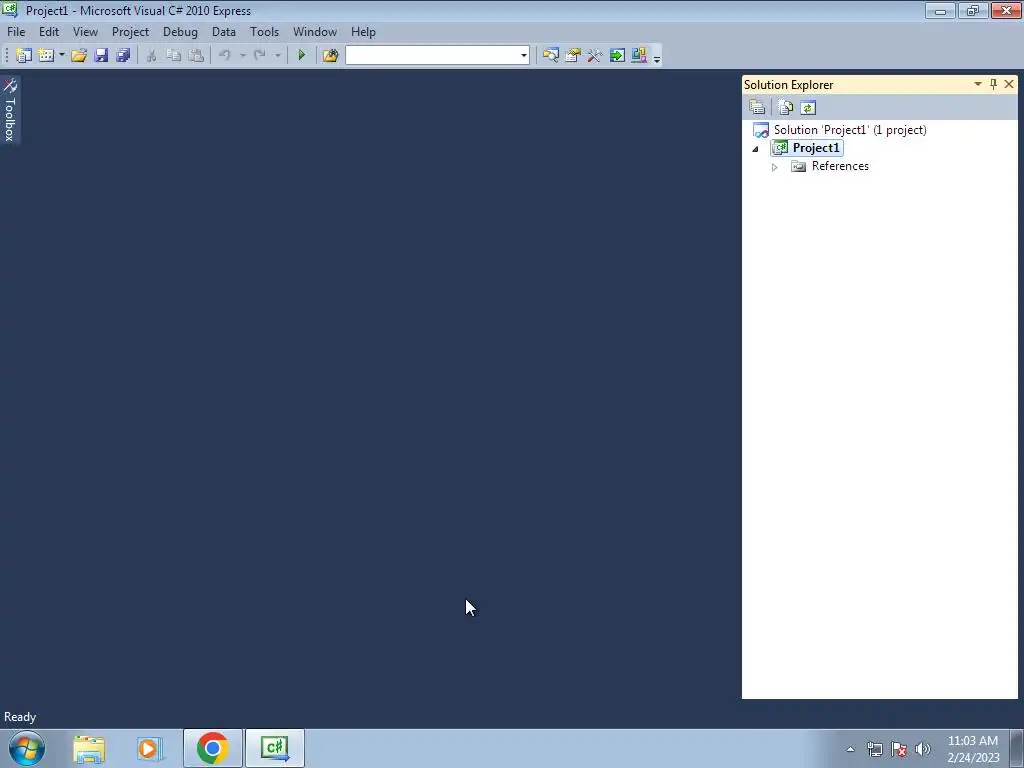This screenshot has width=1024, height=768.
Task: Click the Save floppy disk icon
Action: (x=101, y=56)
